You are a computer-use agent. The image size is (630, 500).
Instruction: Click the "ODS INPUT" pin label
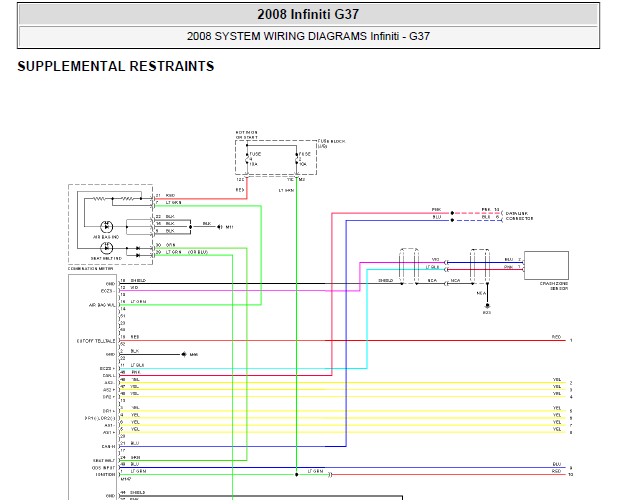pos(103,468)
